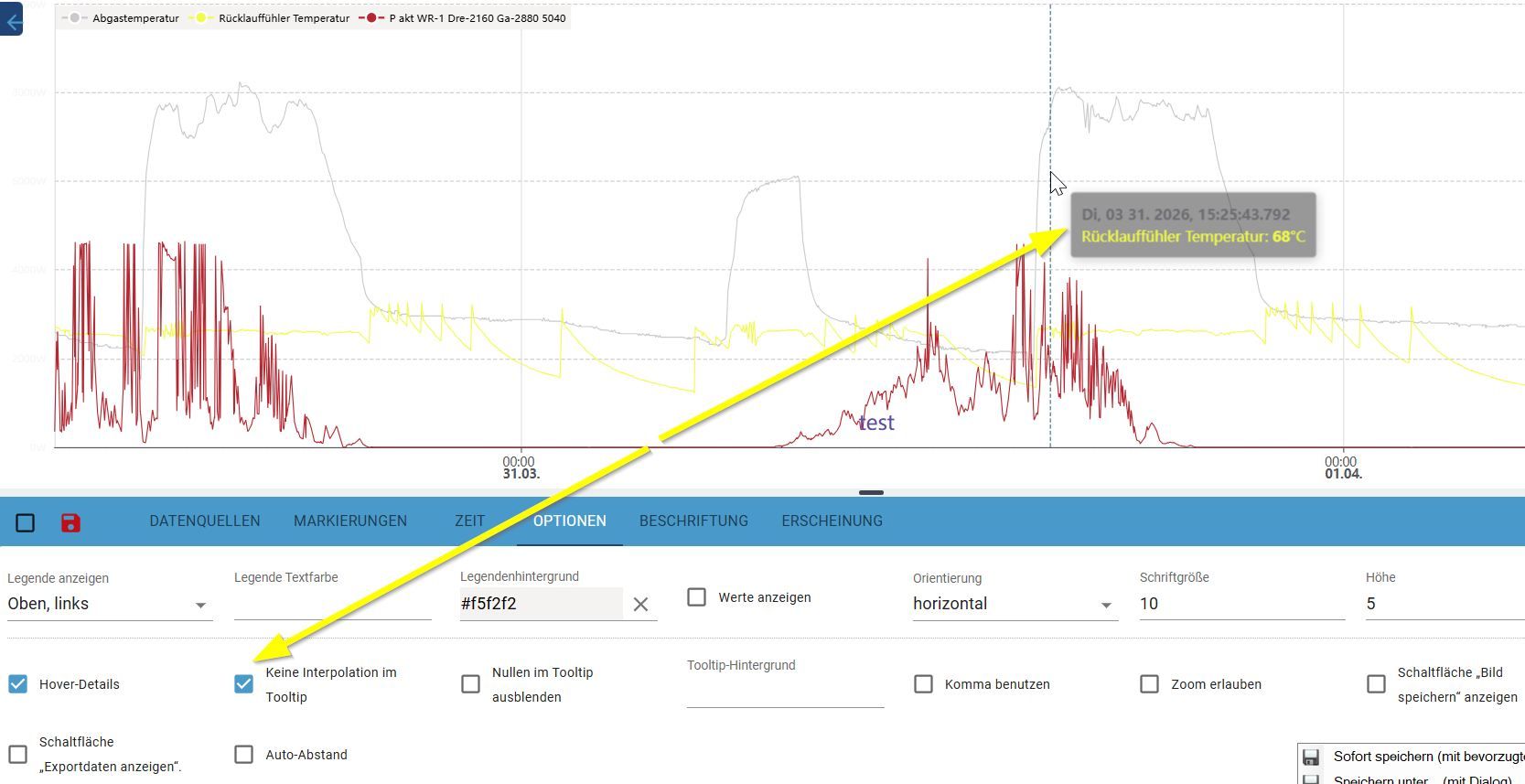Enable Schaltfläche Bild speichern anzeigen checkbox
This screenshot has width=1525, height=784.
[x=1376, y=684]
